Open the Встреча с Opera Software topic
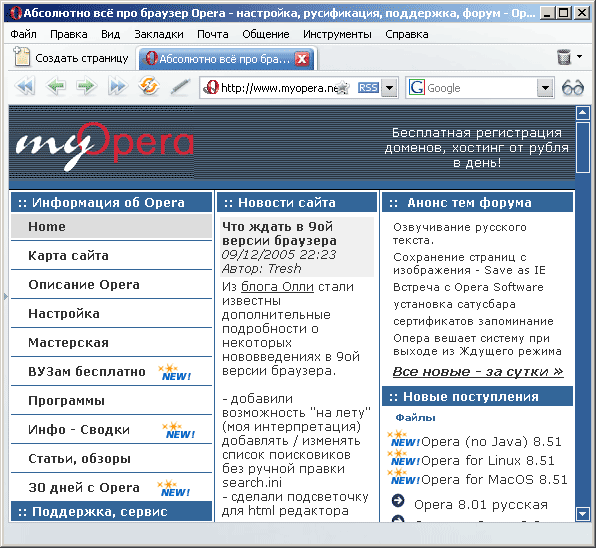 [468, 287]
